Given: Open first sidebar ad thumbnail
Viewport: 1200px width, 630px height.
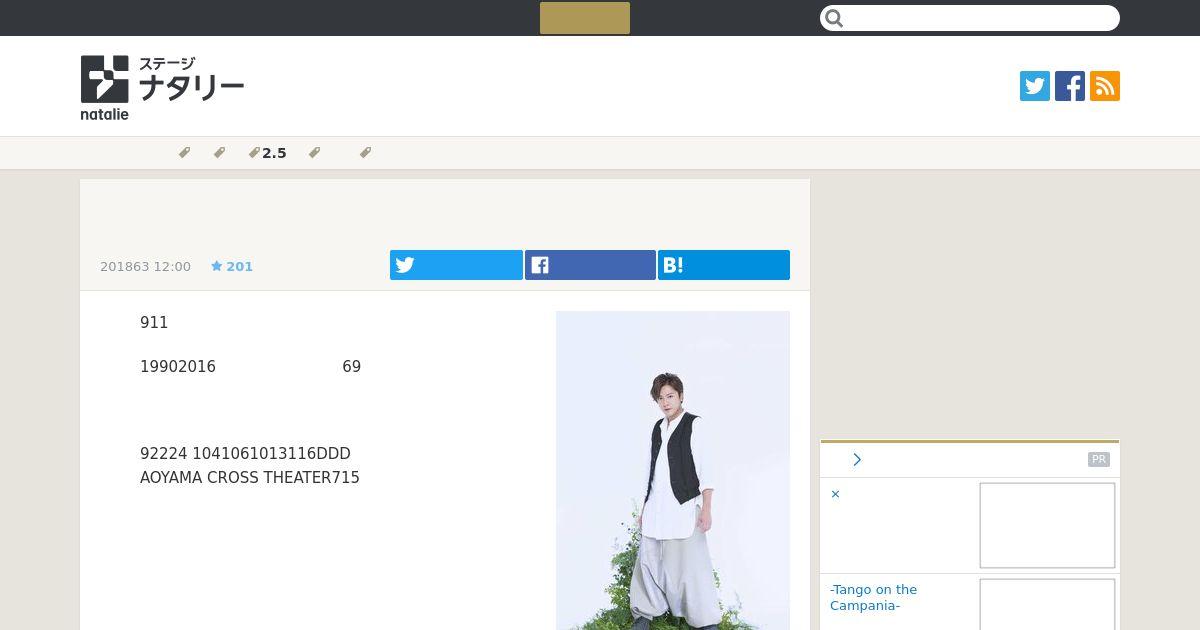Looking at the screenshot, I should pyautogui.click(x=1047, y=525).
